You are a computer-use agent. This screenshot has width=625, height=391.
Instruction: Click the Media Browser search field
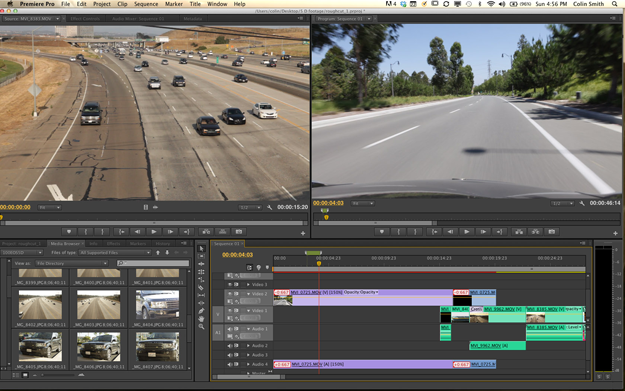point(153,263)
